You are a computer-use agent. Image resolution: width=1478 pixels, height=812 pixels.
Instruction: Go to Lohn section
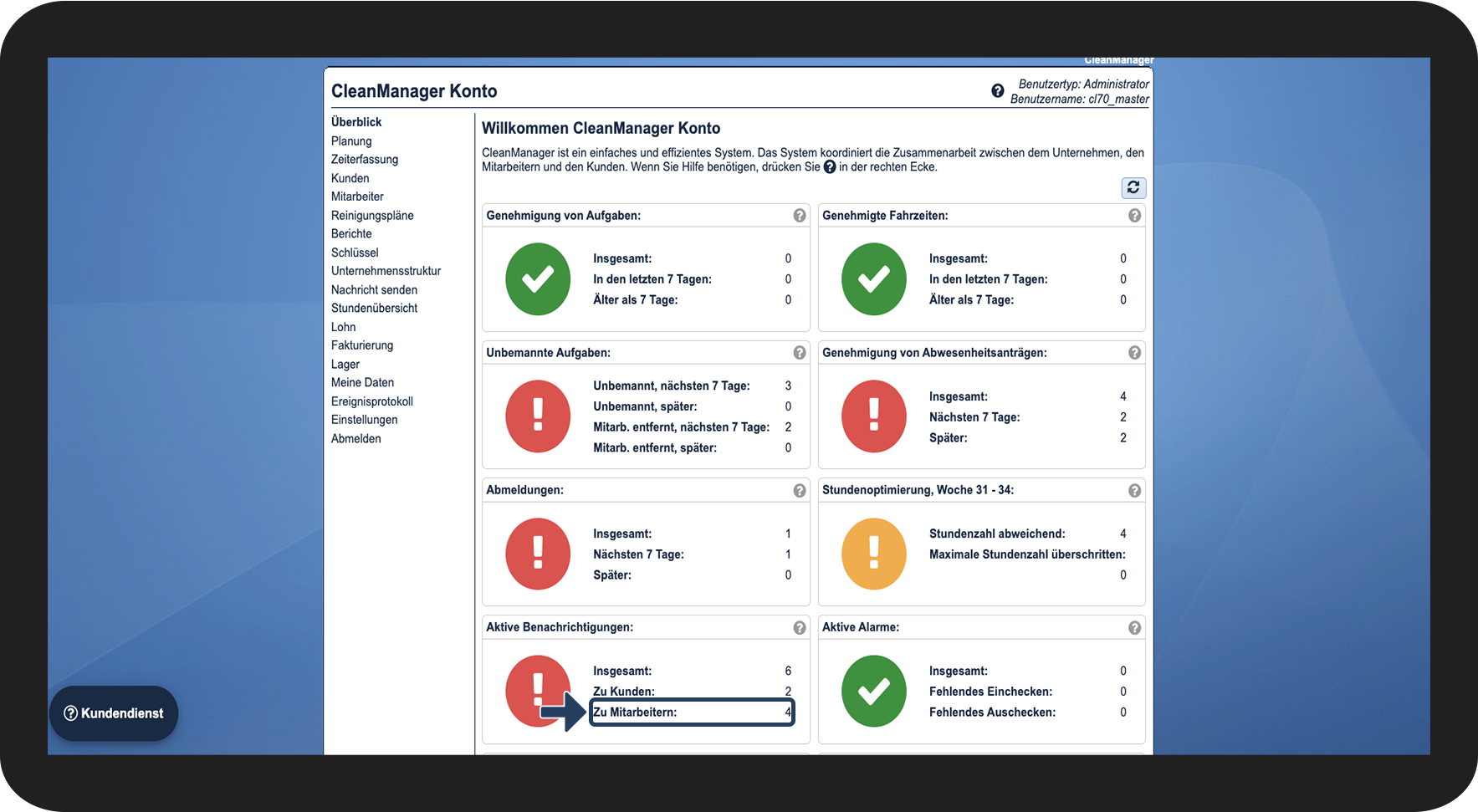[343, 327]
